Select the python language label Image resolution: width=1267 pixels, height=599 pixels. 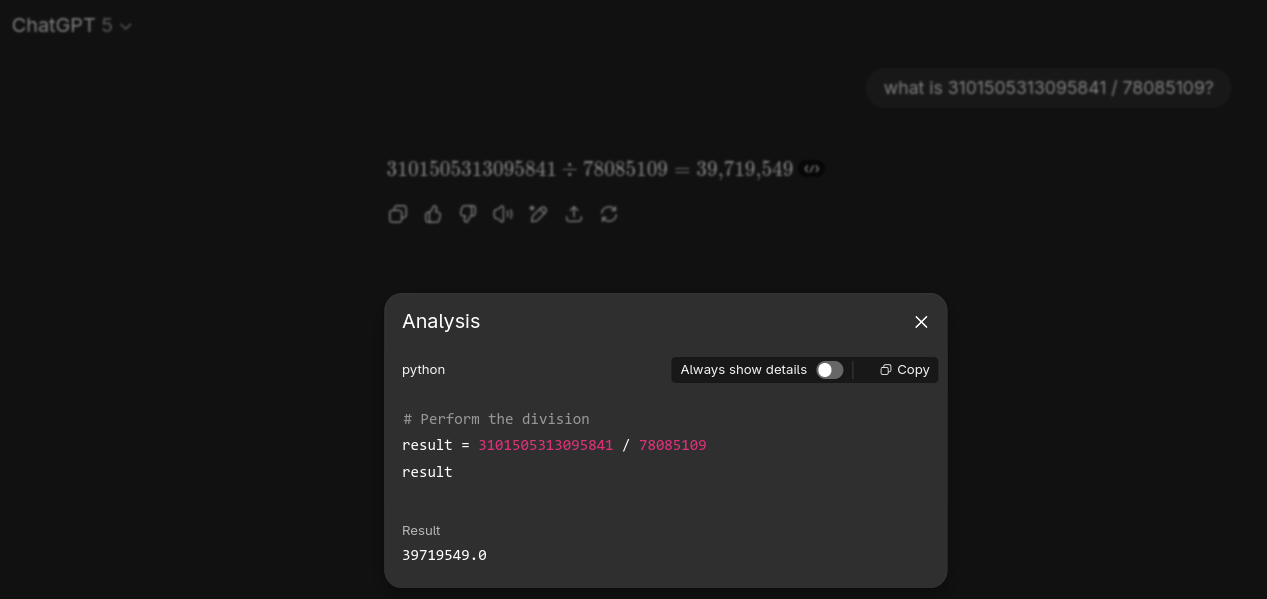point(423,370)
